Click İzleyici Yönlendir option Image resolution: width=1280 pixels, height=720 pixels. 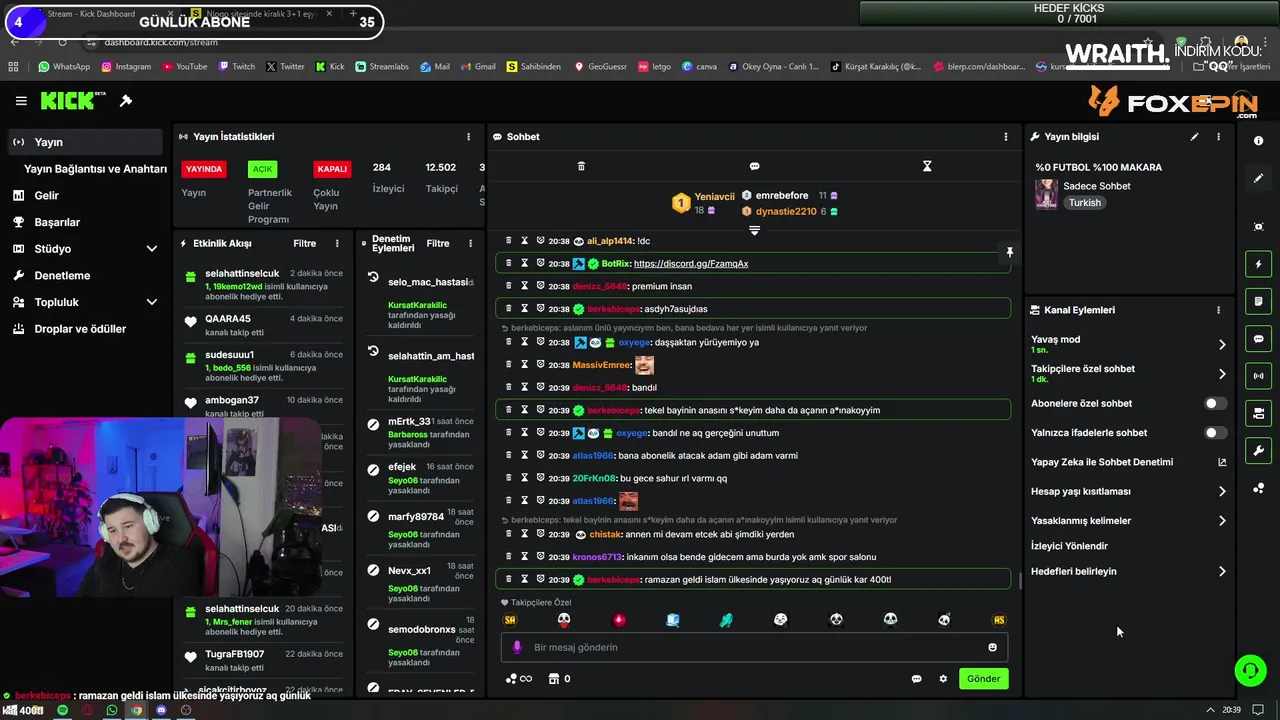click(1069, 546)
